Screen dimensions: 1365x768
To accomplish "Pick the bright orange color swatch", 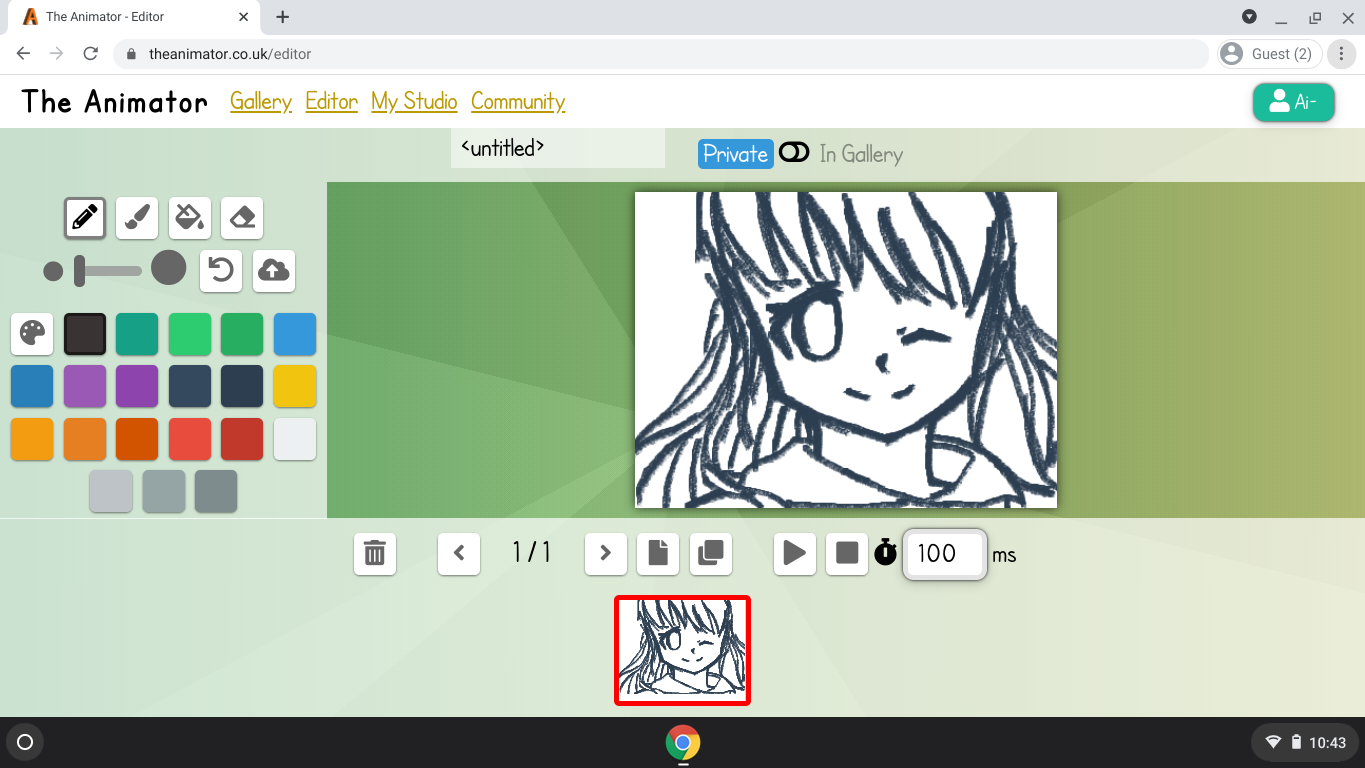I will pos(32,439).
